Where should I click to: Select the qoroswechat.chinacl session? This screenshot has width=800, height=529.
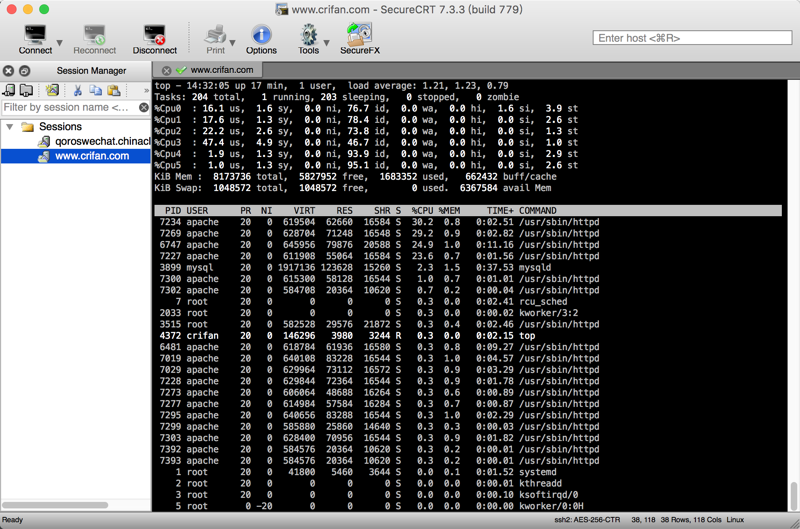coord(103,141)
